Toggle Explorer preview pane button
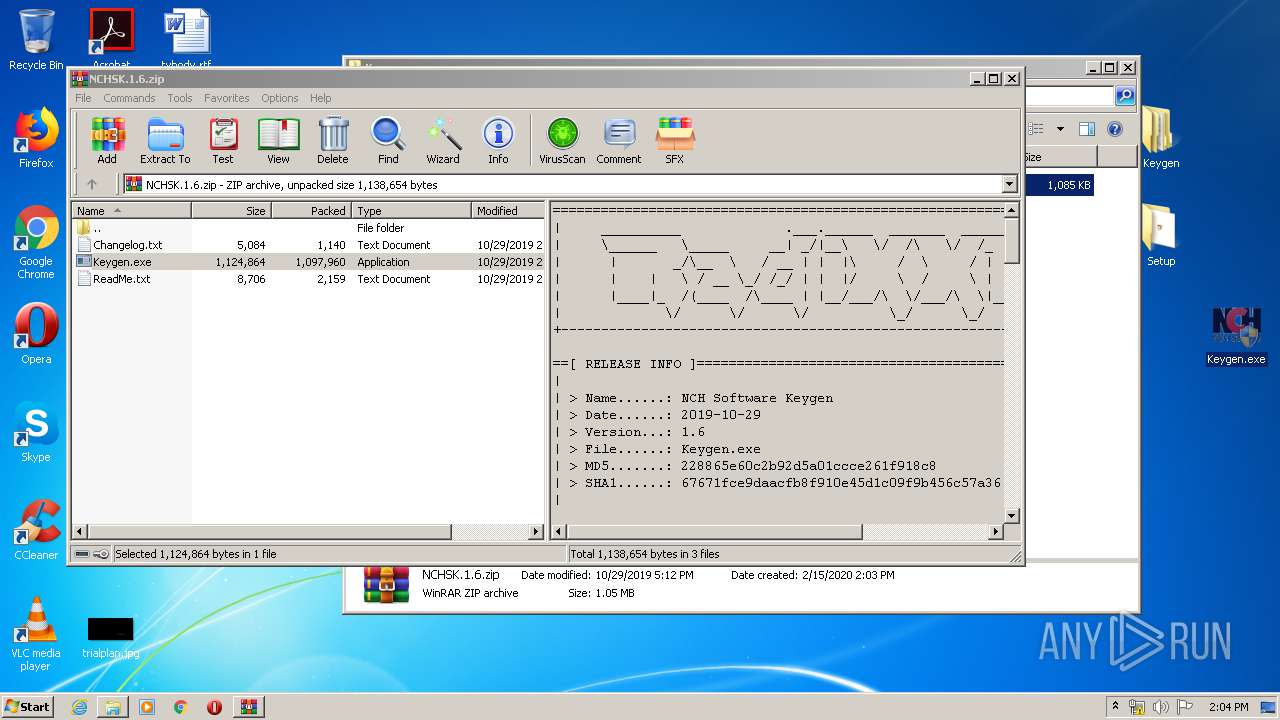 [x=1087, y=128]
